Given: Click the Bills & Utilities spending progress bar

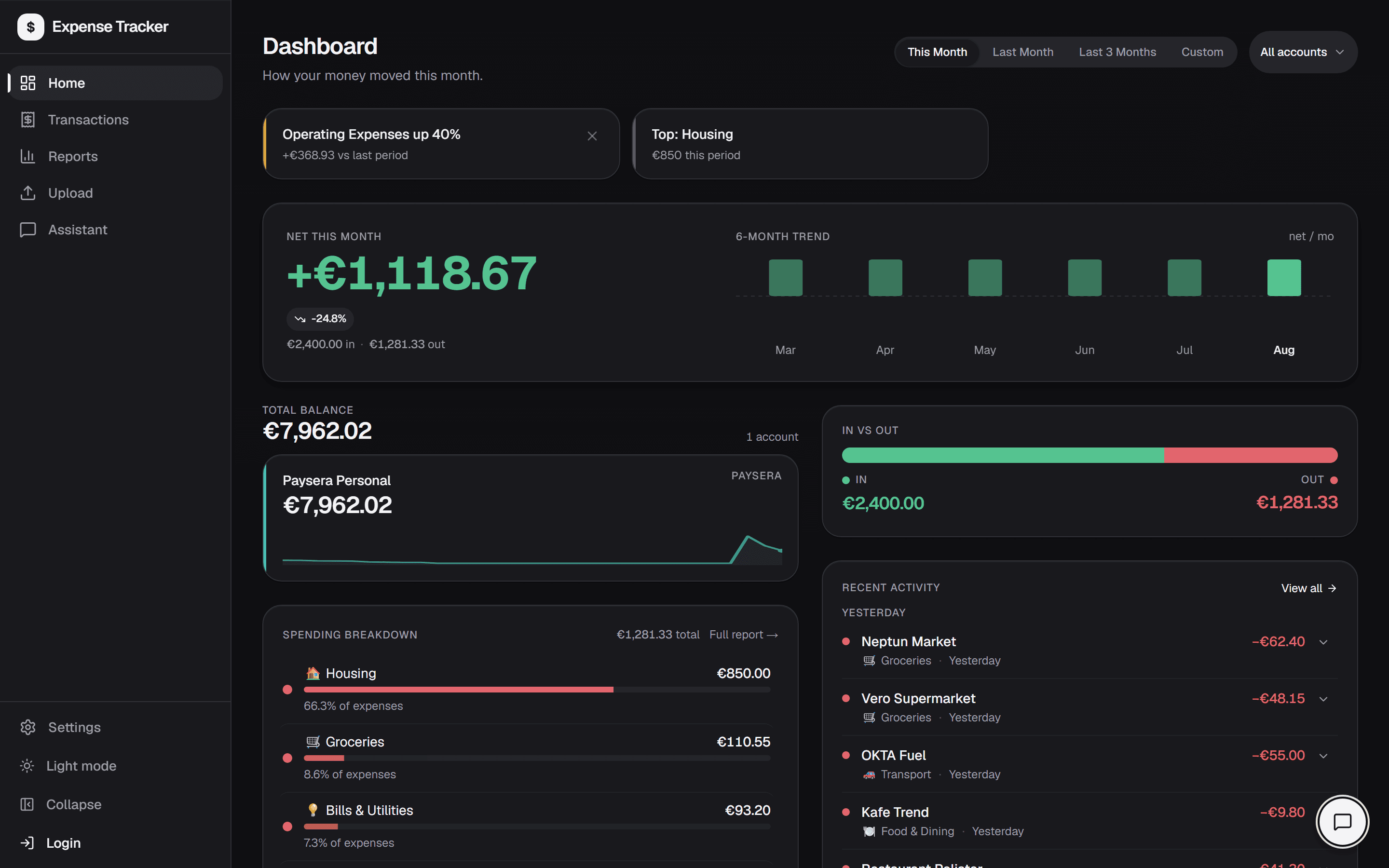Looking at the screenshot, I should coord(537,827).
